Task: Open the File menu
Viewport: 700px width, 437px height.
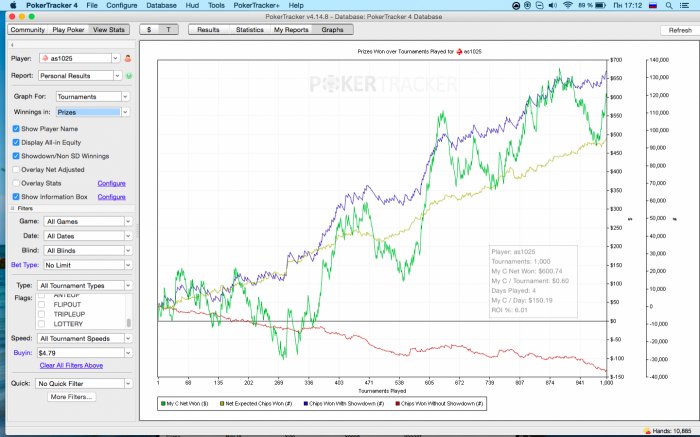Action: (92, 5)
